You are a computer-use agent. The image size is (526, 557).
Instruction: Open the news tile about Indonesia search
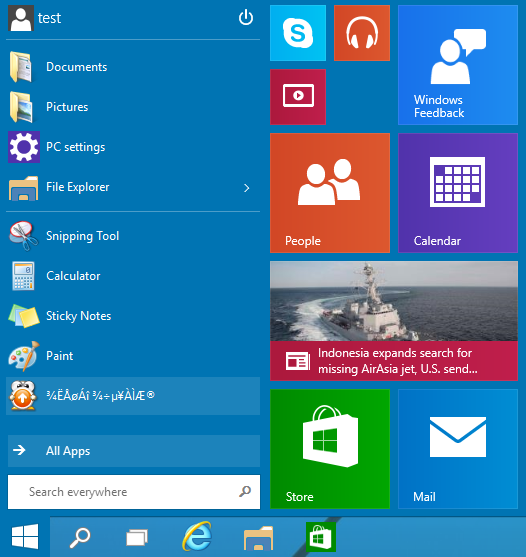tap(394, 321)
